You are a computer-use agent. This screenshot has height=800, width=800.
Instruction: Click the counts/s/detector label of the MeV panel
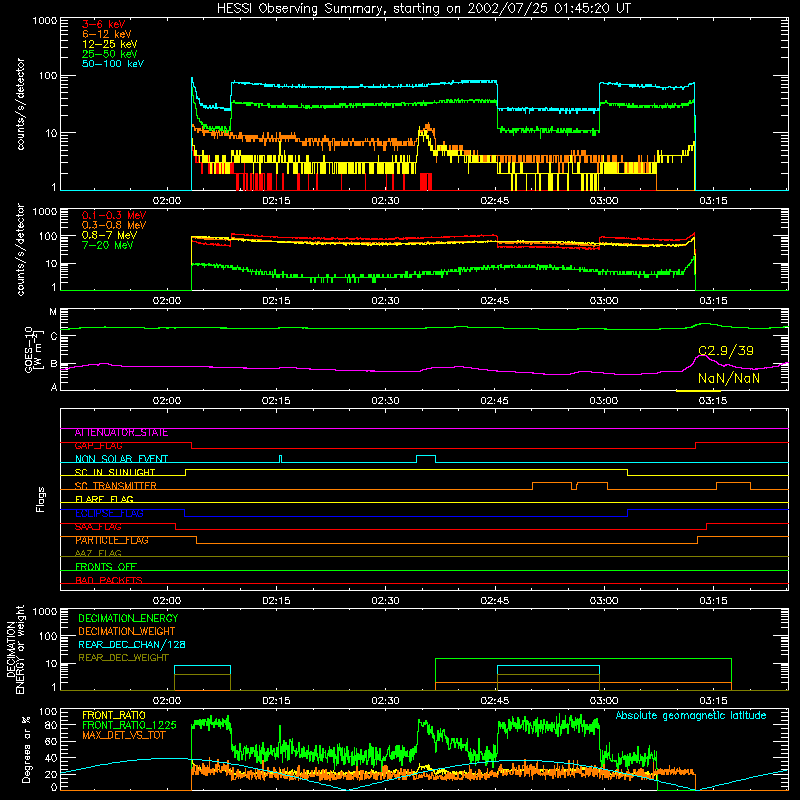[20, 249]
